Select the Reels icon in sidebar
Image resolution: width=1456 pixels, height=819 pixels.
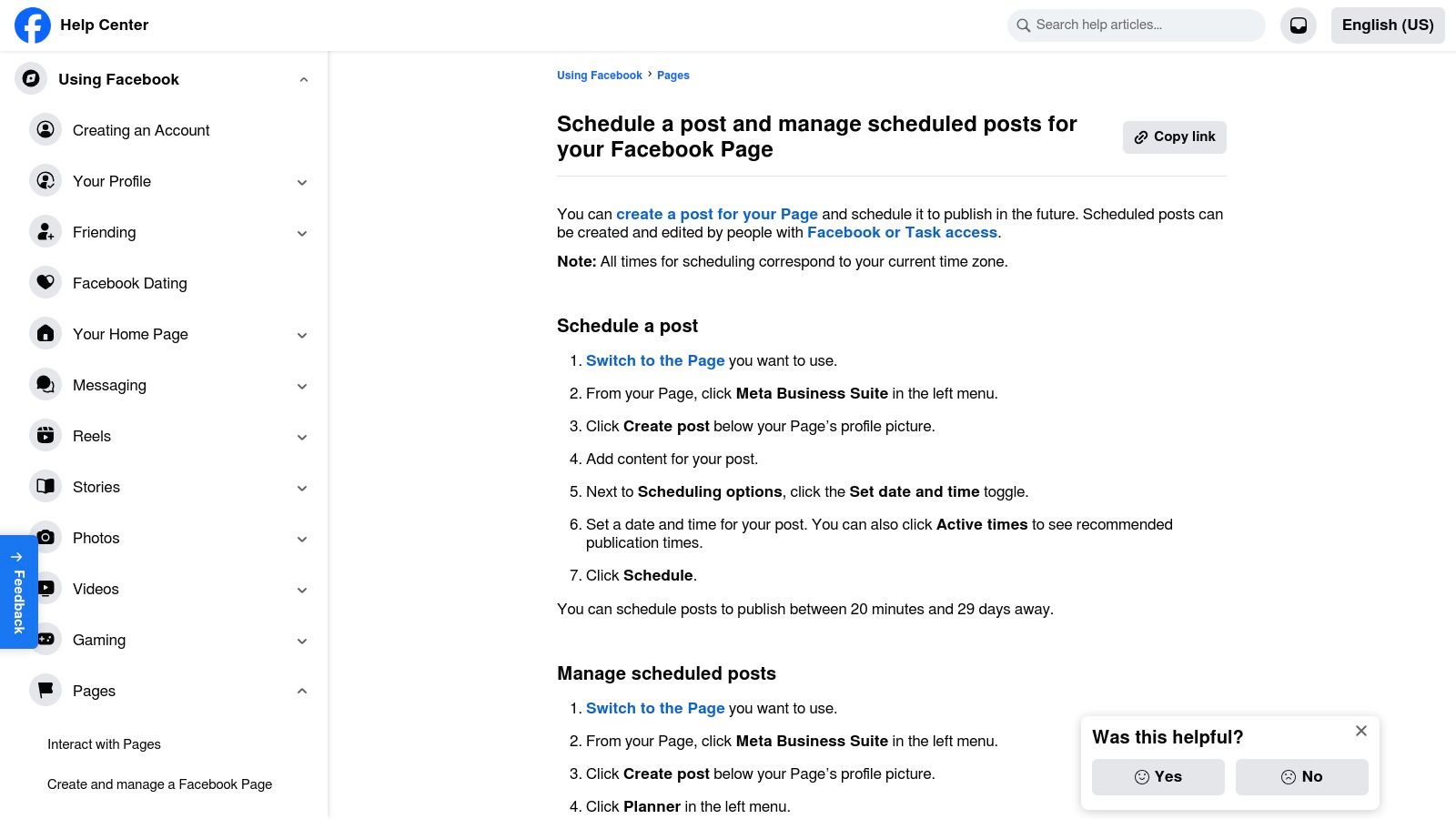coord(45,435)
